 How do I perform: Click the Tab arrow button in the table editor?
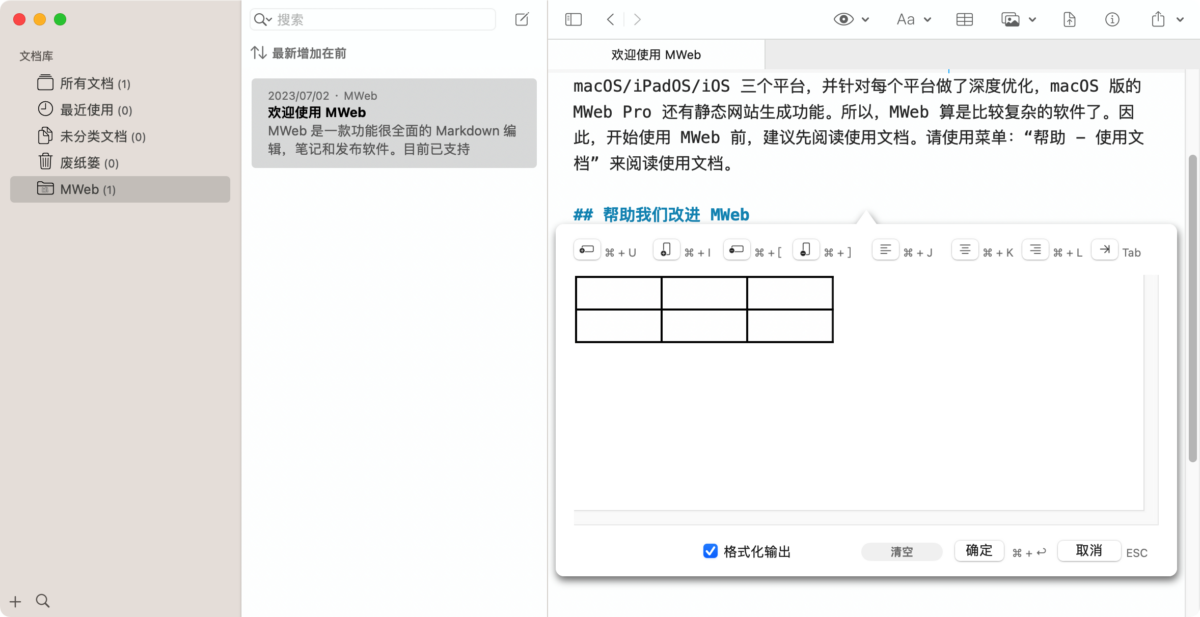pos(1104,250)
